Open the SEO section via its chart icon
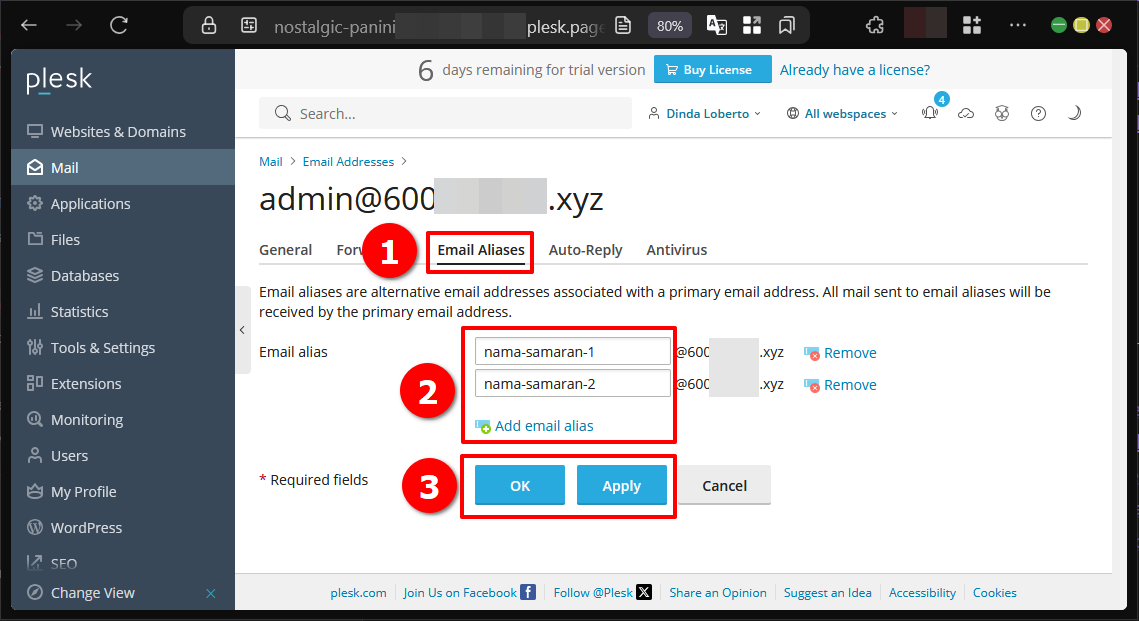Image resolution: width=1139 pixels, height=621 pixels. (34, 562)
